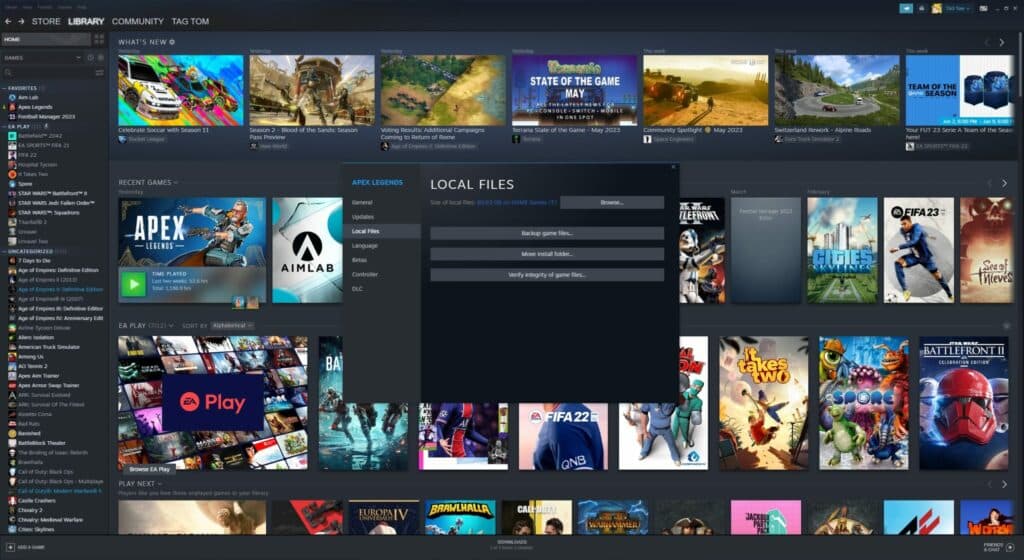The height and width of the screenshot is (560, 1024).
Task: Collapse the Favorites category in the sidebar
Action: coord(4,88)
